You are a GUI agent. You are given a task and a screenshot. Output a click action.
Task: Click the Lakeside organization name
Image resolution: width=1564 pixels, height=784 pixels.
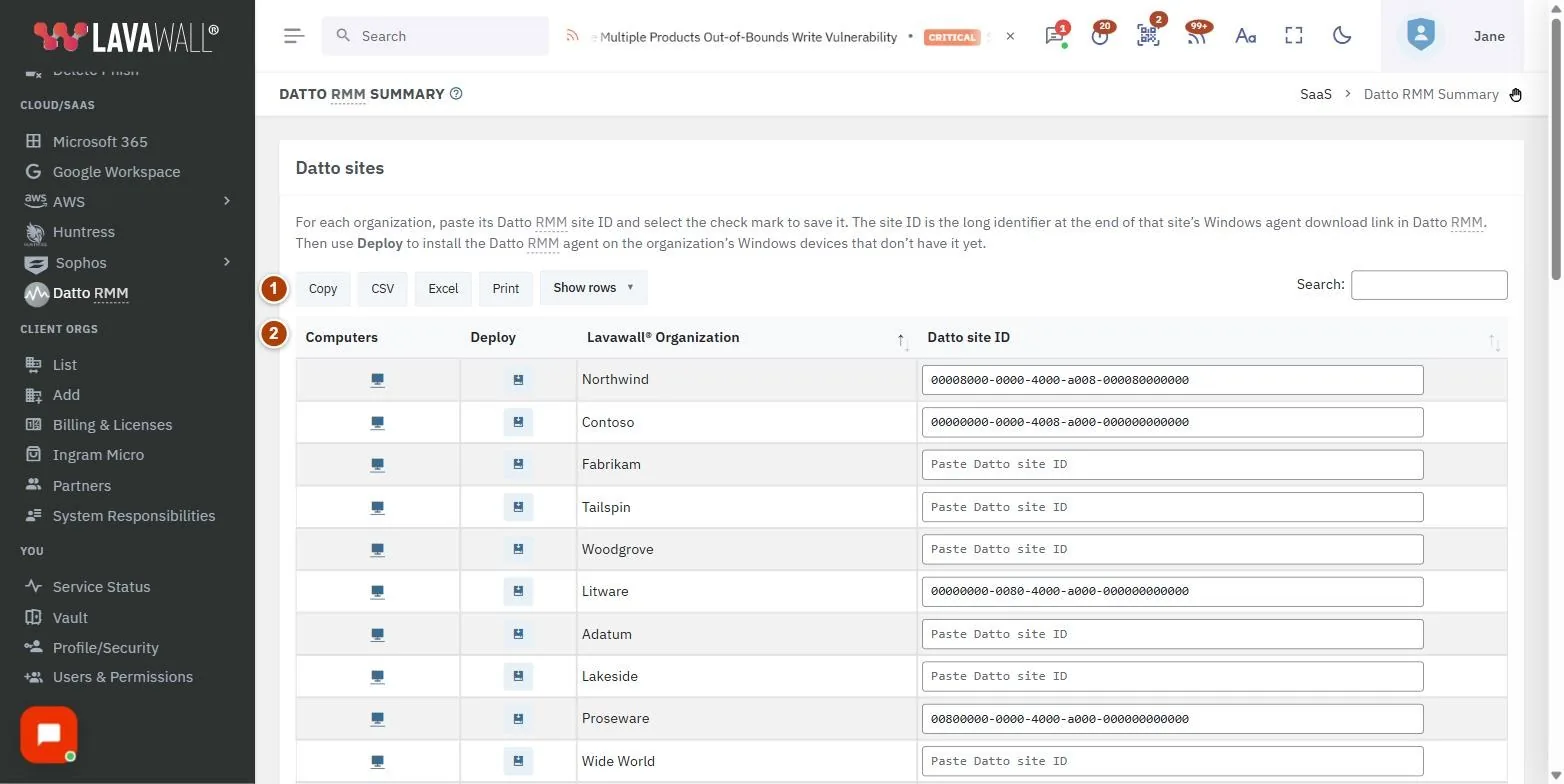(610, 676)
